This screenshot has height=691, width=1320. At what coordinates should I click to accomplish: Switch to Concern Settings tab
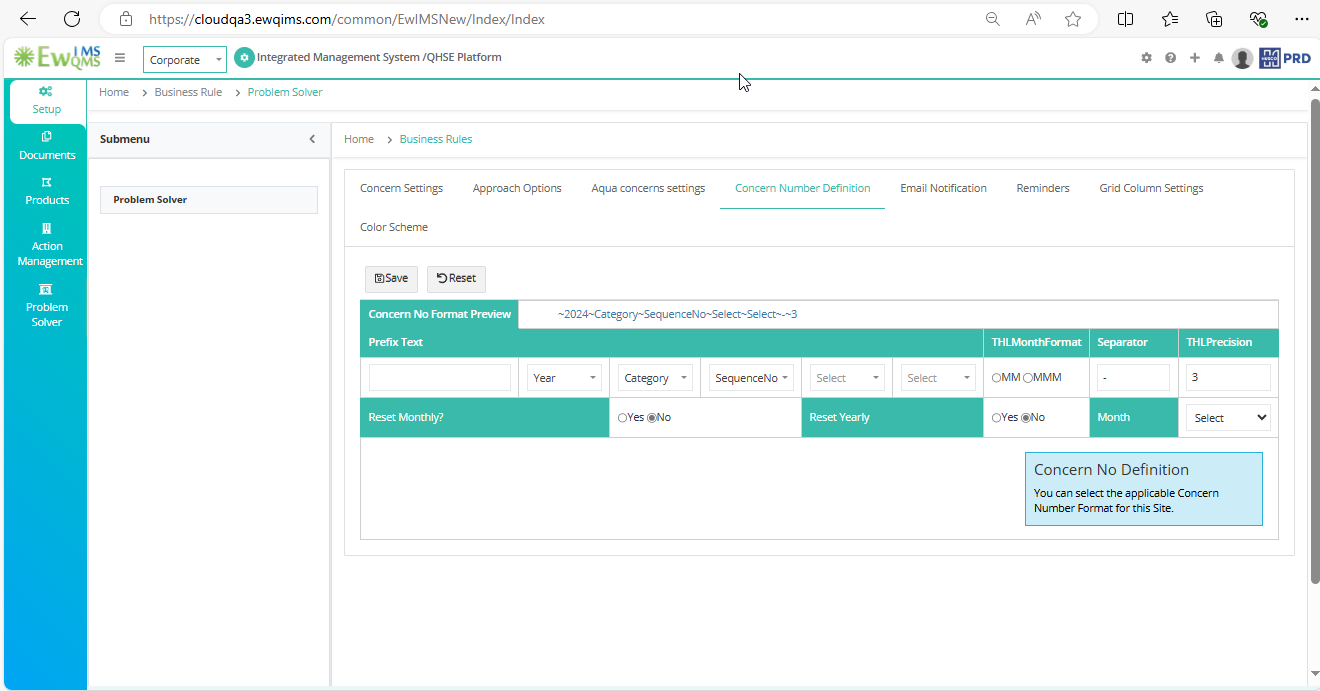coord(401,188)
